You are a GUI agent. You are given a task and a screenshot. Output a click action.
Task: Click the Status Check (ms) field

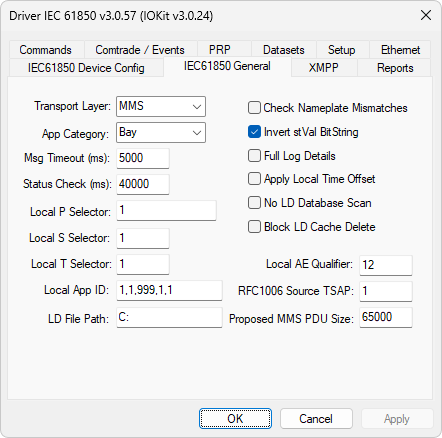click(143, 184)
